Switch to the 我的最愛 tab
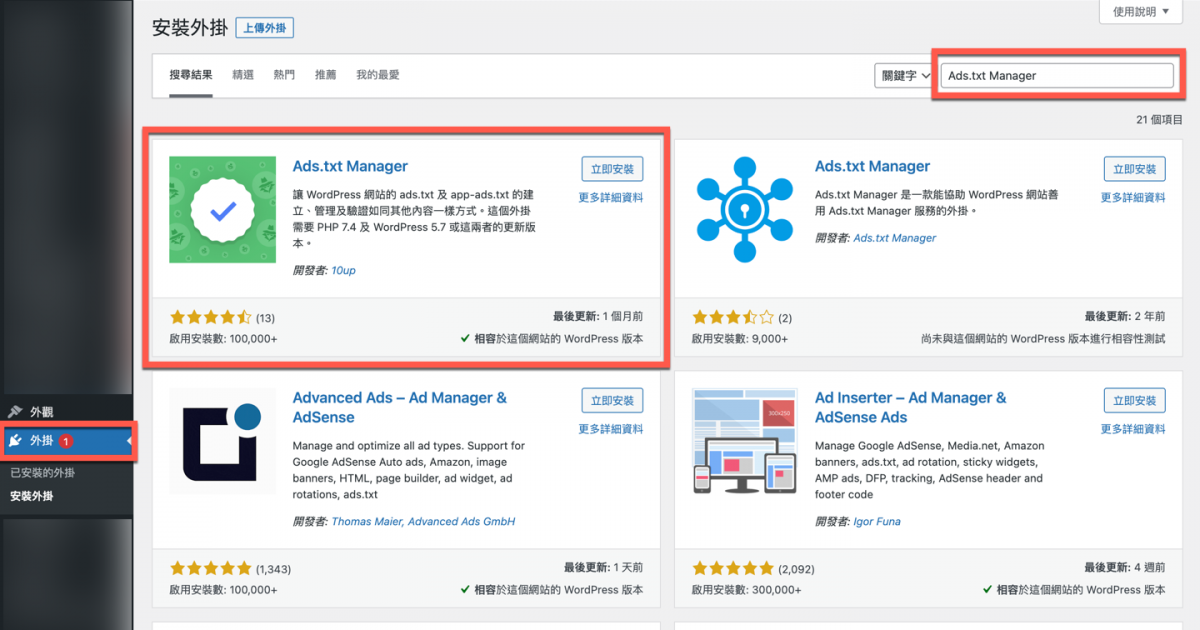 tap(378, 75)
